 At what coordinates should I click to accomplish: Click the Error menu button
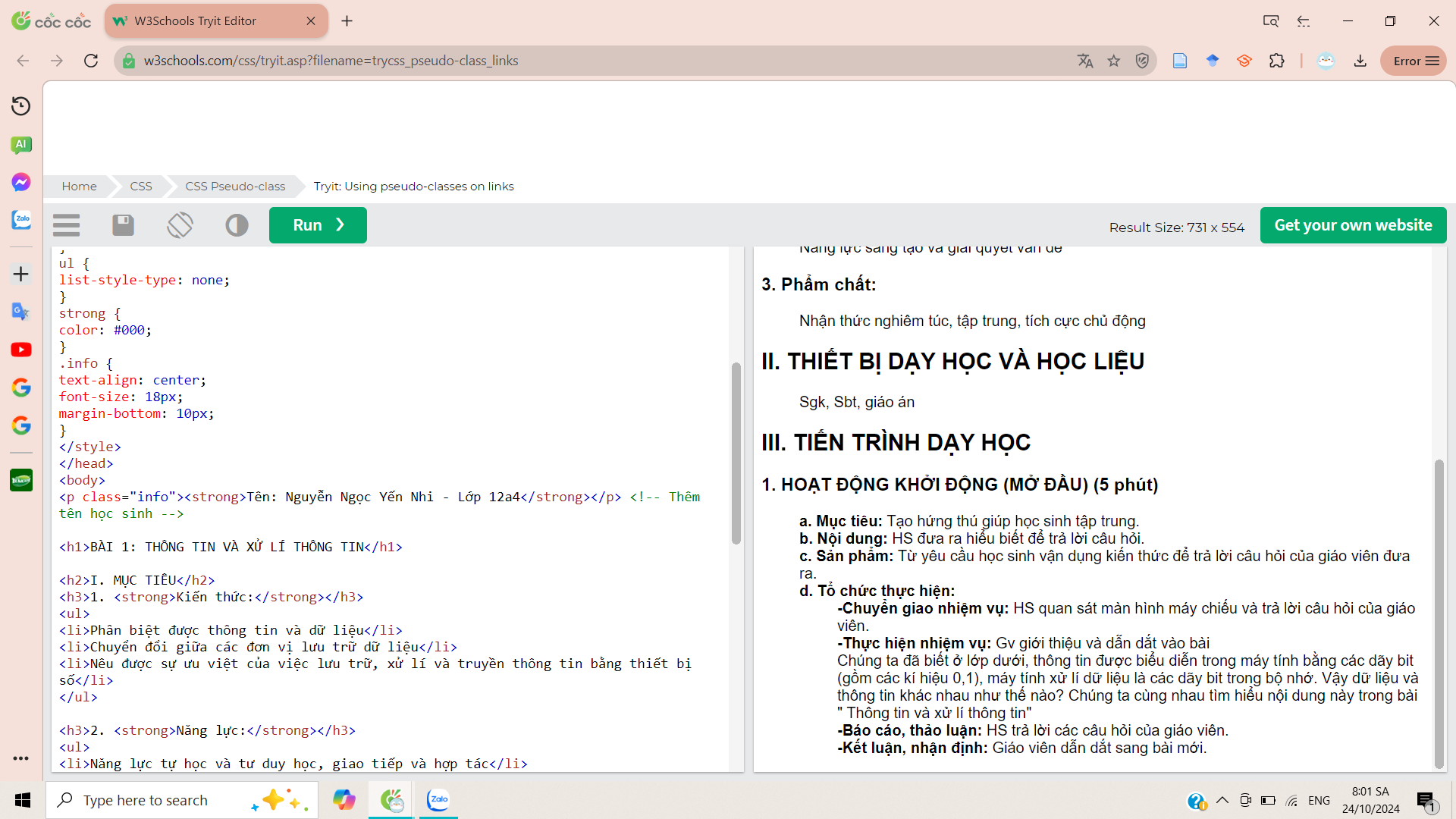pos(1415,61)
